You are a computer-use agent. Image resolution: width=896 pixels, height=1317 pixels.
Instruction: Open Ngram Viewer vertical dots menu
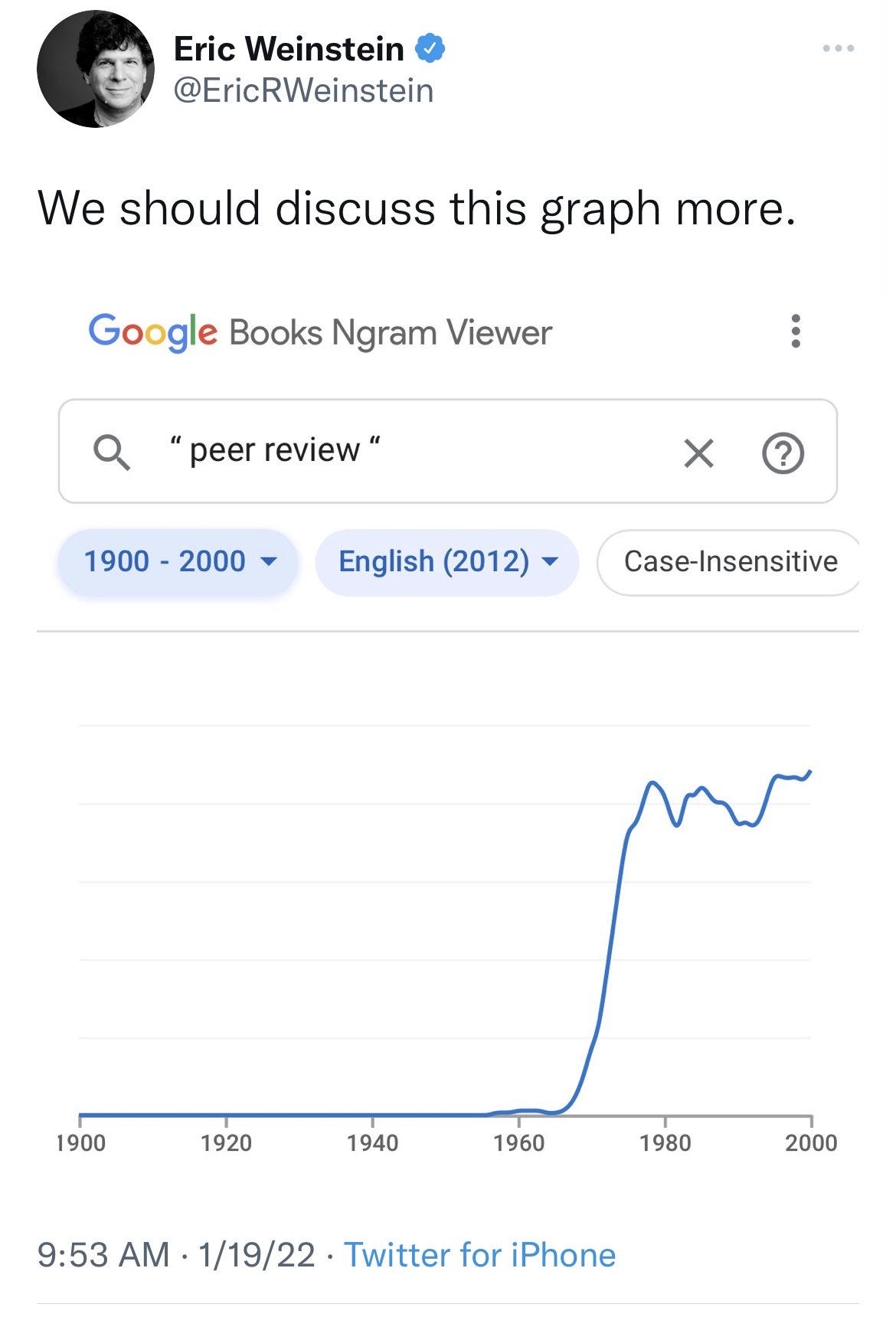[796, 331]
